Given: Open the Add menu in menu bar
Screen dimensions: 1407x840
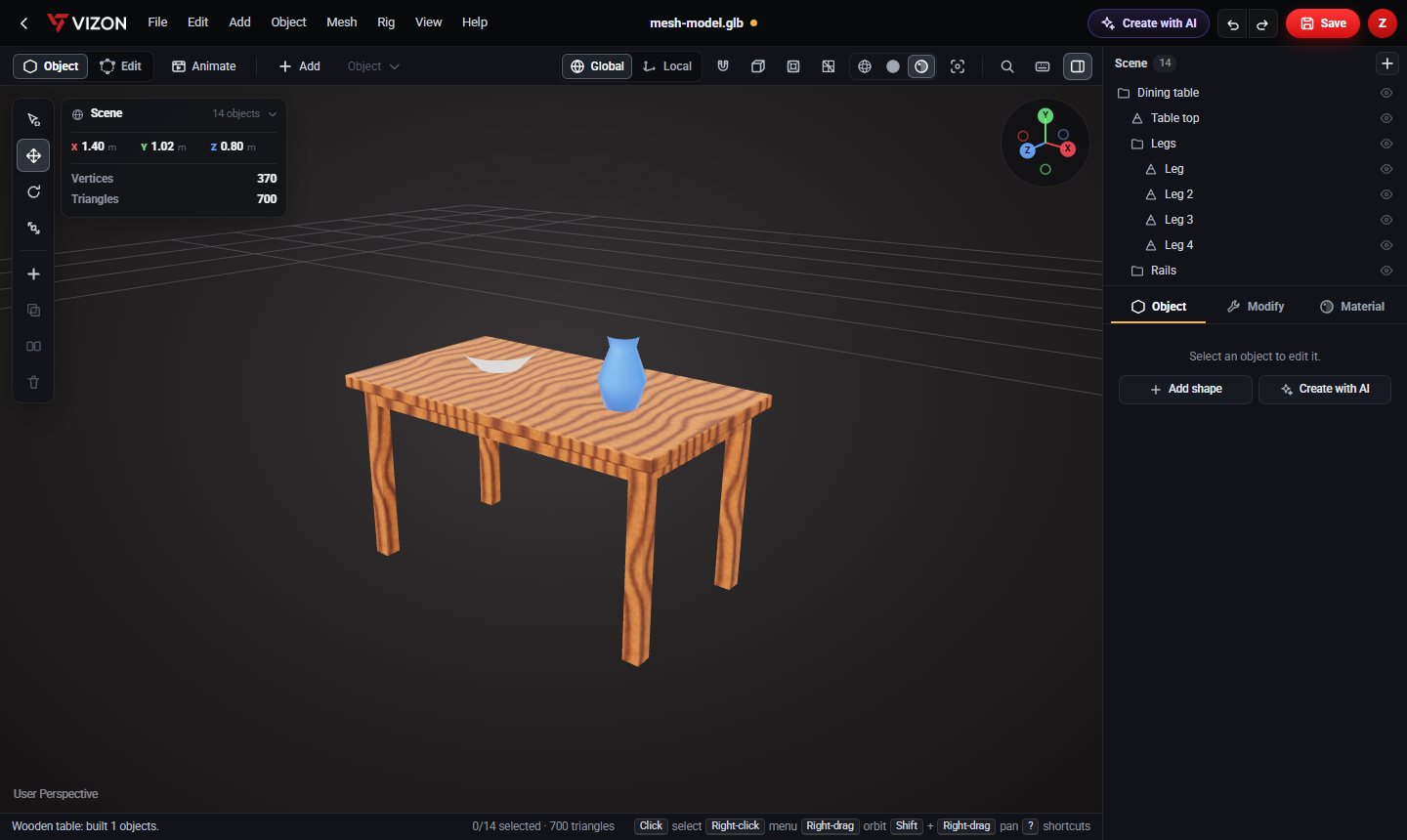Looking at the screenshot, I should click(239, 22).
